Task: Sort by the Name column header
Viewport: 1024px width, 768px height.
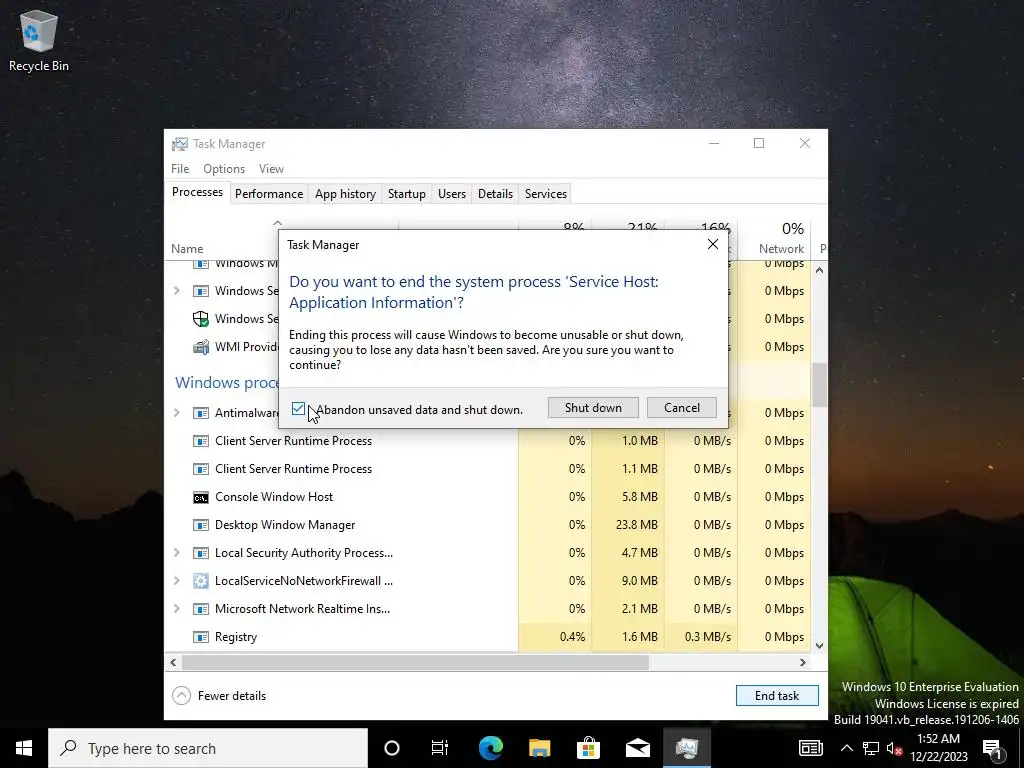Action: [x=187, y=249]
